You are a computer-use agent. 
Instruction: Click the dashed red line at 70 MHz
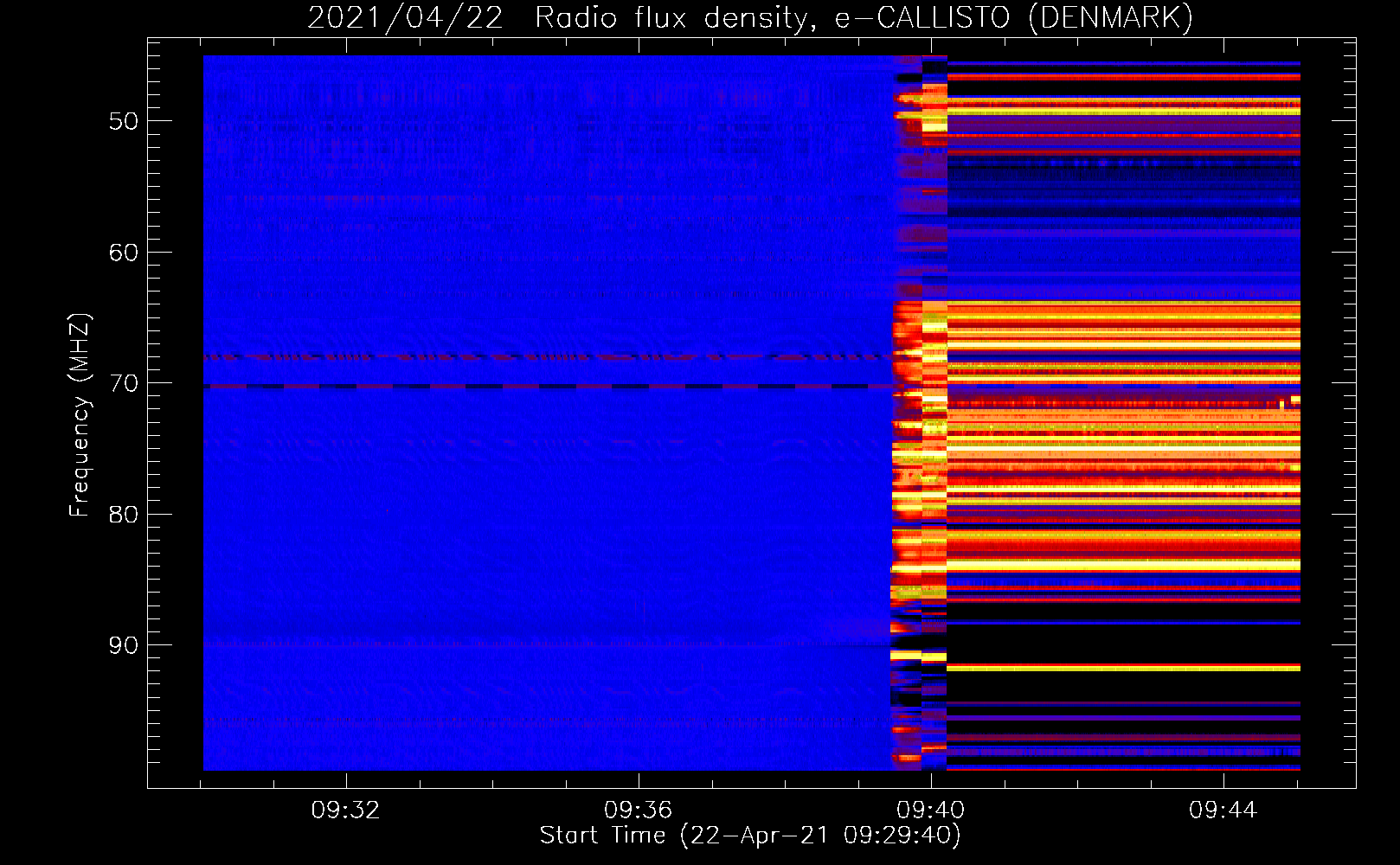tap(548, 387)
